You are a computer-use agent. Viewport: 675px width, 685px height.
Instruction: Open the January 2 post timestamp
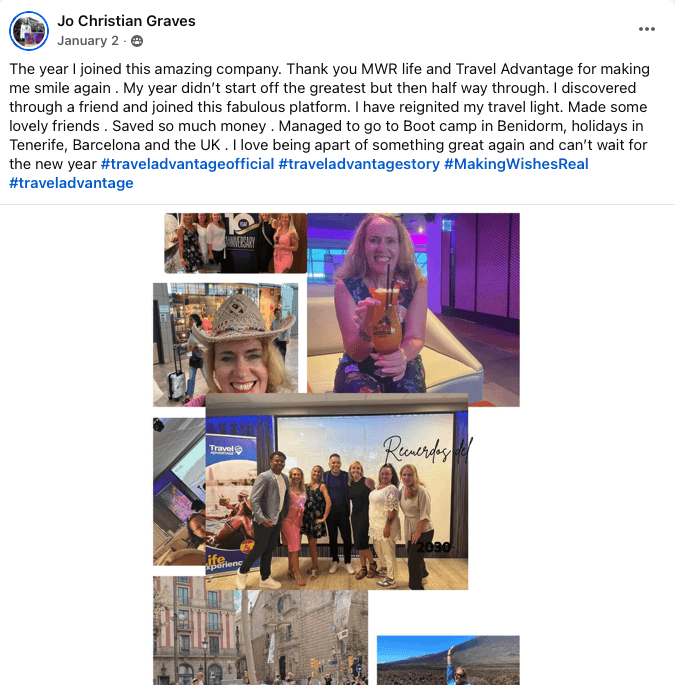coord(88,41)
